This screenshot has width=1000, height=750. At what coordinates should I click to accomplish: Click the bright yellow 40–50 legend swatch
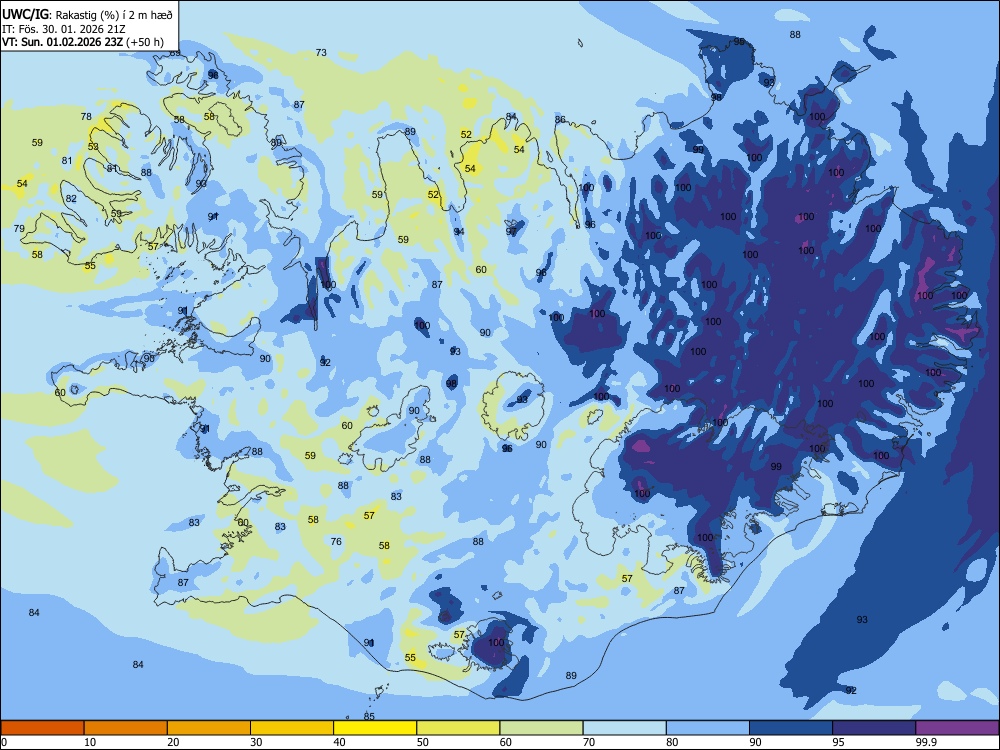click(x=375, y=728)
